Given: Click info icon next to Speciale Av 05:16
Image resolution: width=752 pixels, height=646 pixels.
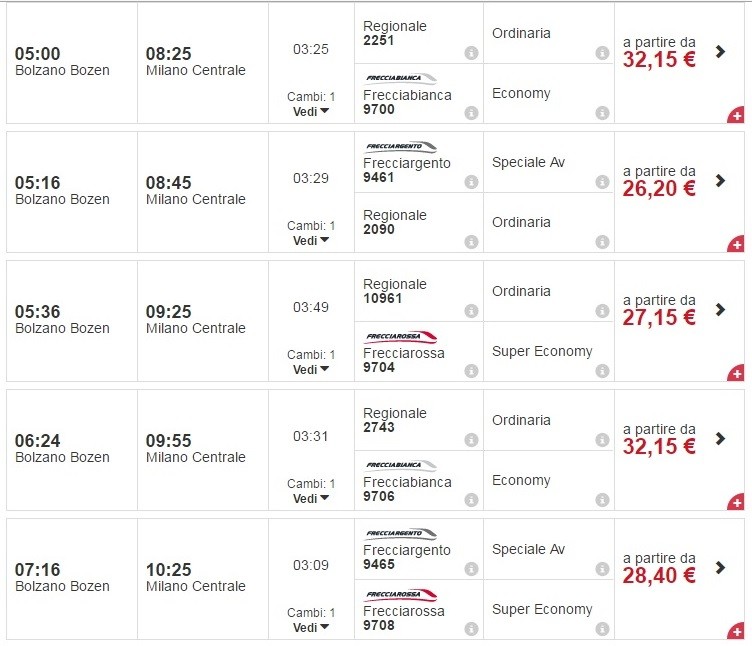Looking at the screenshot, I should click(601, 182).
